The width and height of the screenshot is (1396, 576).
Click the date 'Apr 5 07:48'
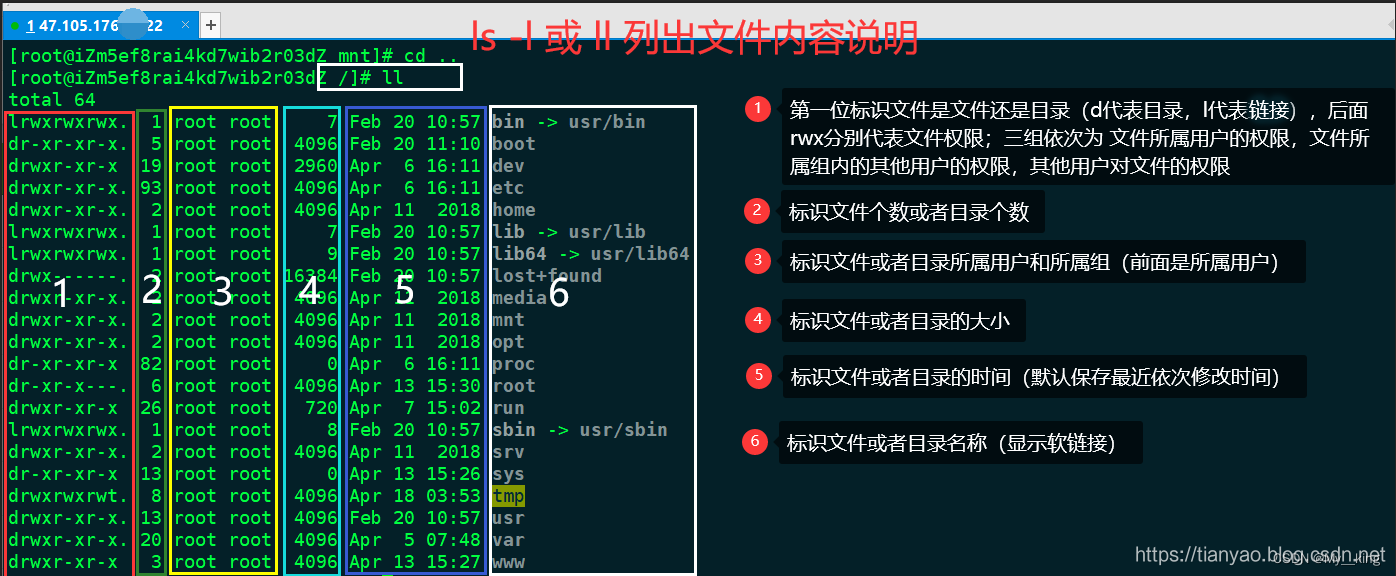click(x=415, y=540)
